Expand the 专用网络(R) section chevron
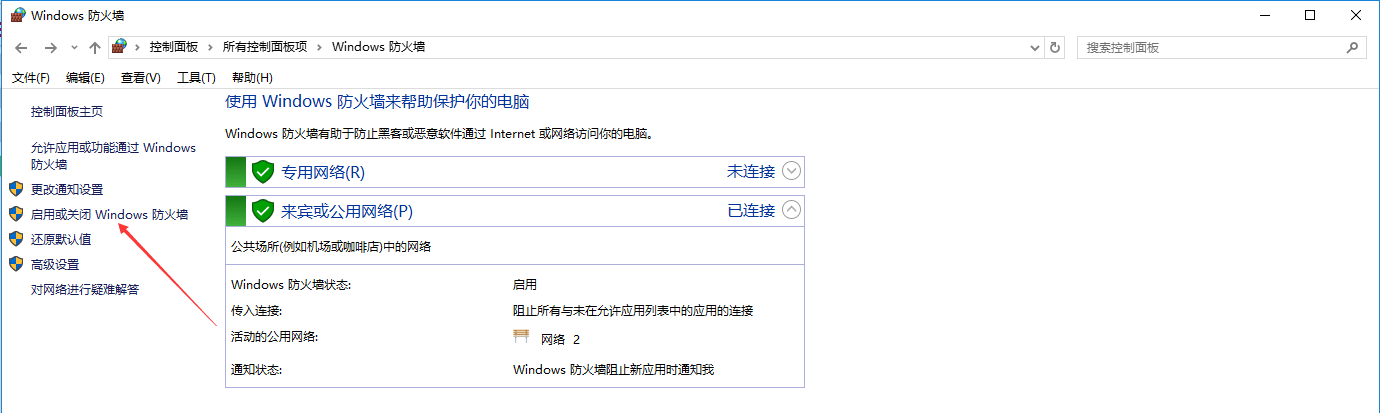Screen dimensions: 1380x413 (791, 171)
